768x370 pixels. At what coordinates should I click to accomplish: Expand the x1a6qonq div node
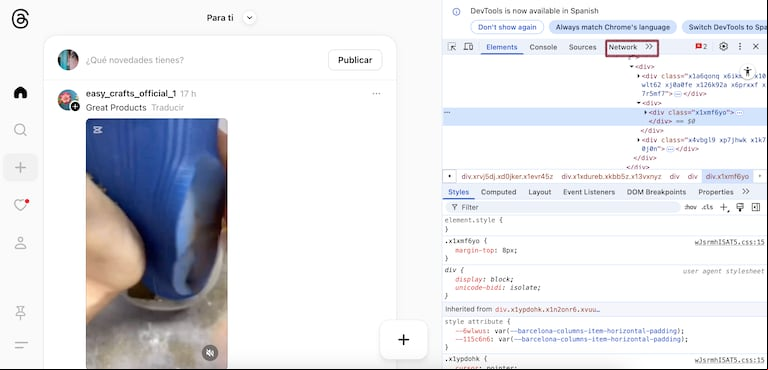coord(639,76)
